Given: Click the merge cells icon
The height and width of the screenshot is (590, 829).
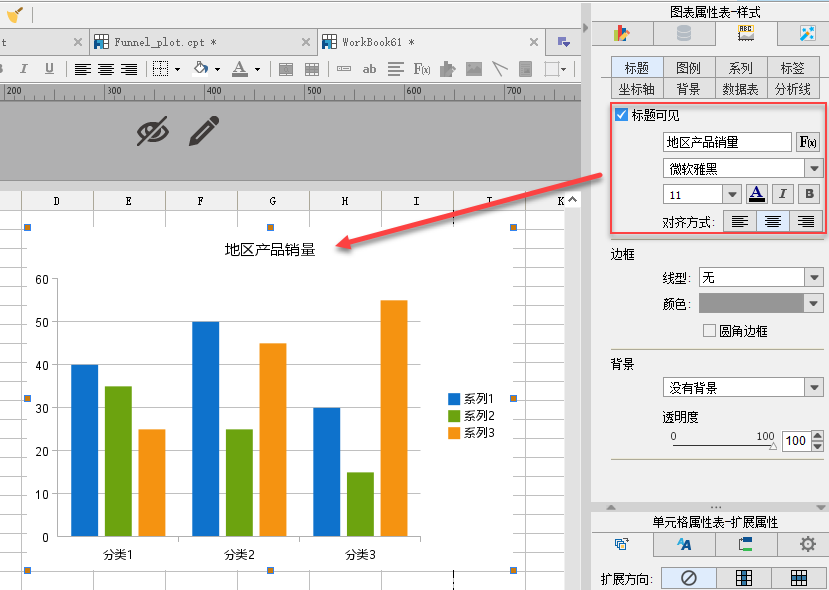Looking at the screenshot, I should (x=286, y=69).
